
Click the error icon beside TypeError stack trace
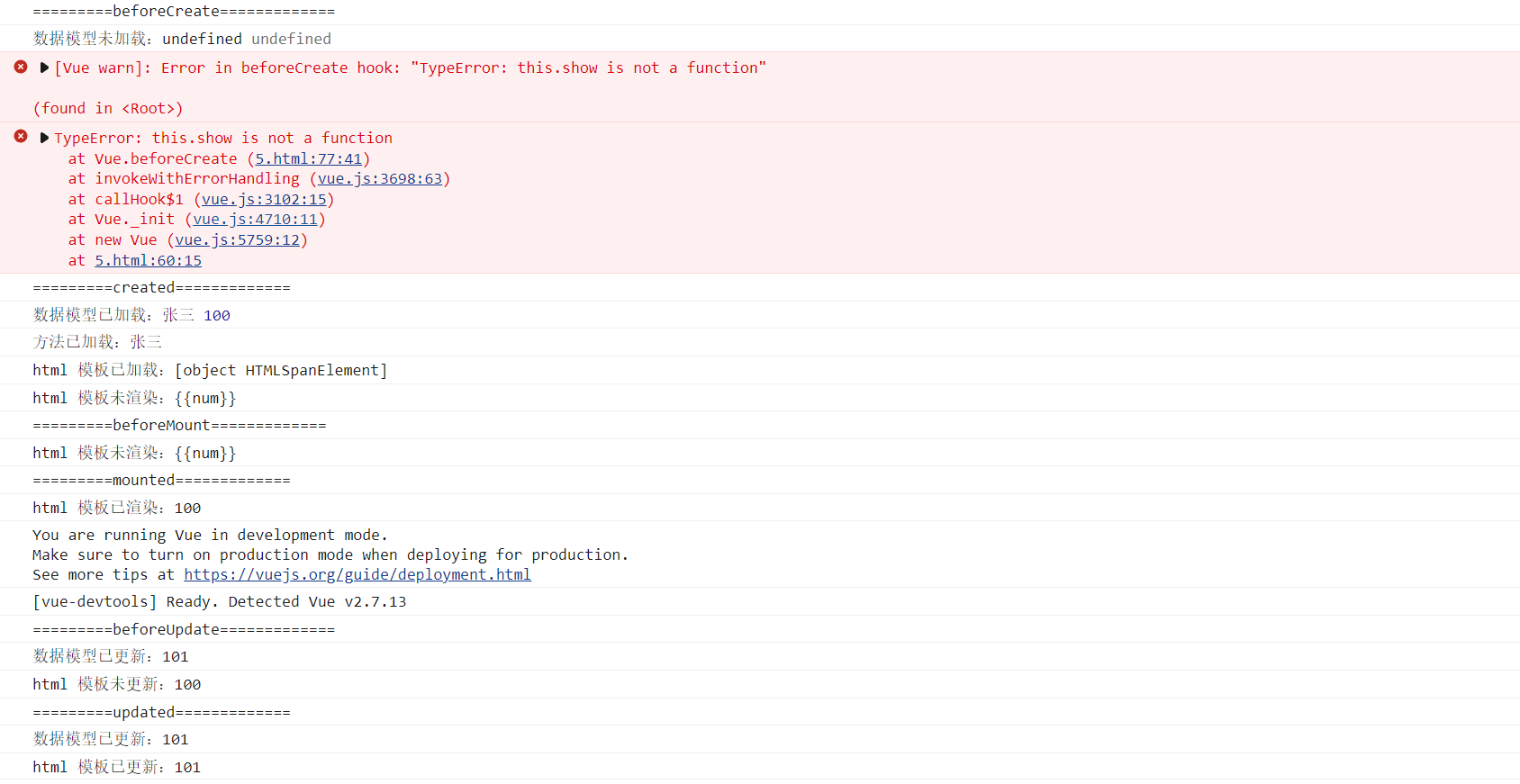21,136
